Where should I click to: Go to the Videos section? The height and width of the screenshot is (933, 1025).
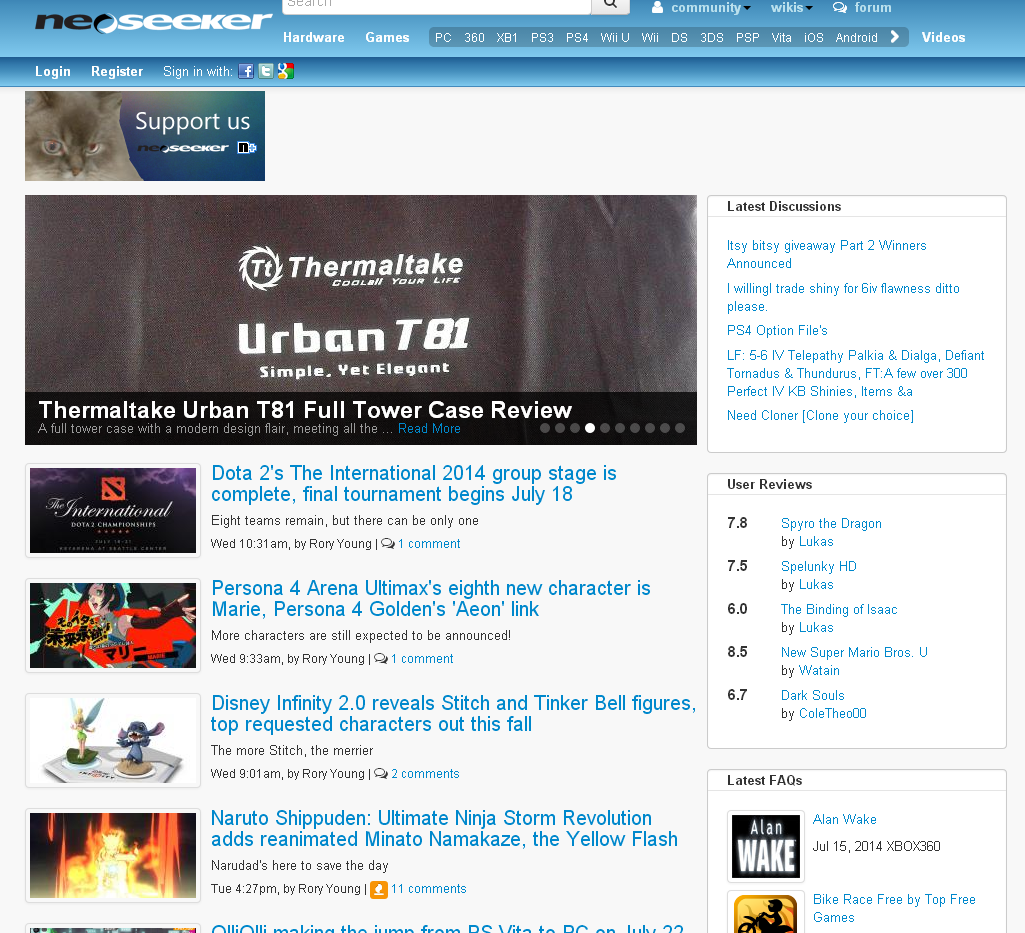click(x=943, y=38)
